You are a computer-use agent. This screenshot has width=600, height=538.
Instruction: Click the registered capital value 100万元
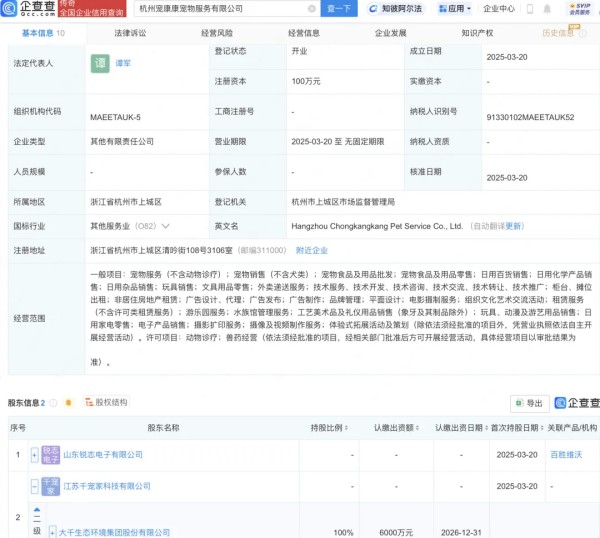[306, 81]
